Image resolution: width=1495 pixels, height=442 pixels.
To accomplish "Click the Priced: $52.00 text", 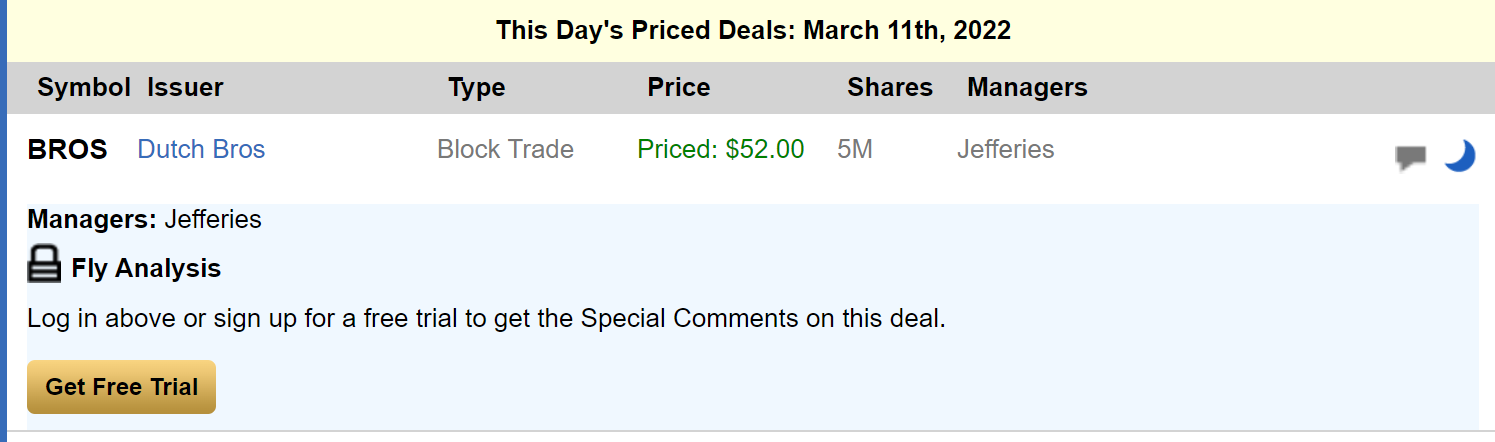I will pos(721,150).
